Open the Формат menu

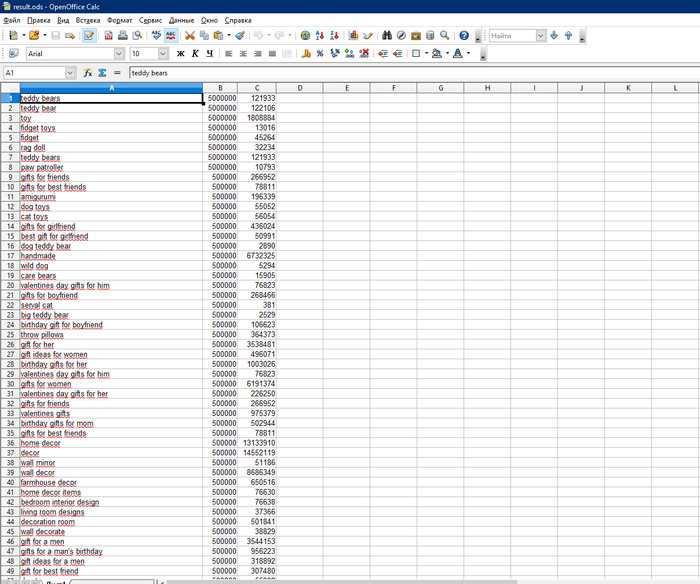(x=119, y=20)
